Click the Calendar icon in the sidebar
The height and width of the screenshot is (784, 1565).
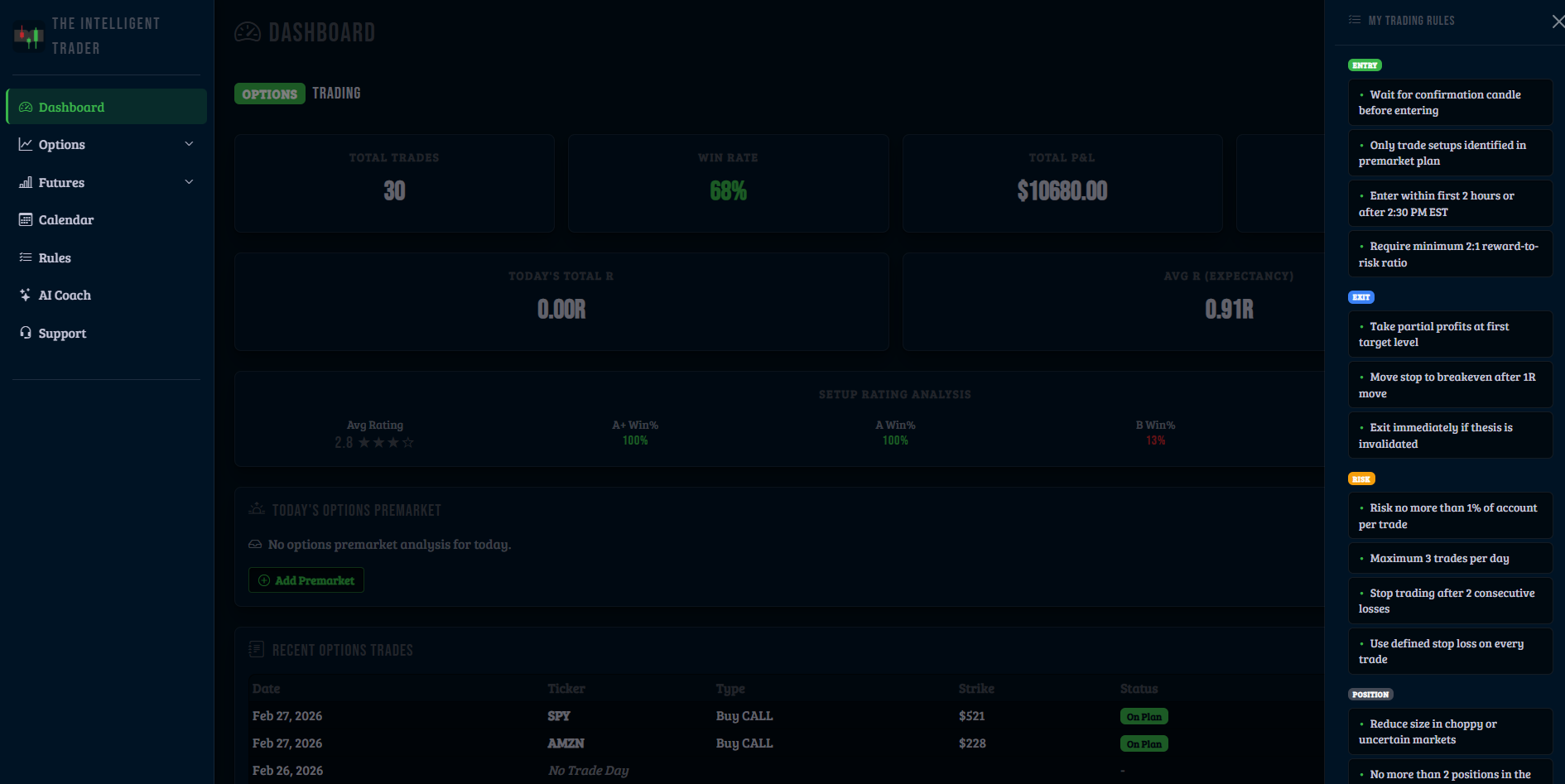coord(25,219)
